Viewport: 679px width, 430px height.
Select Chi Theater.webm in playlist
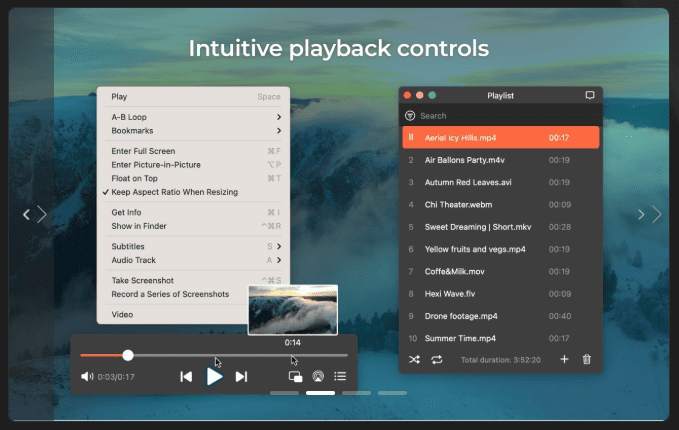(501, 204)
